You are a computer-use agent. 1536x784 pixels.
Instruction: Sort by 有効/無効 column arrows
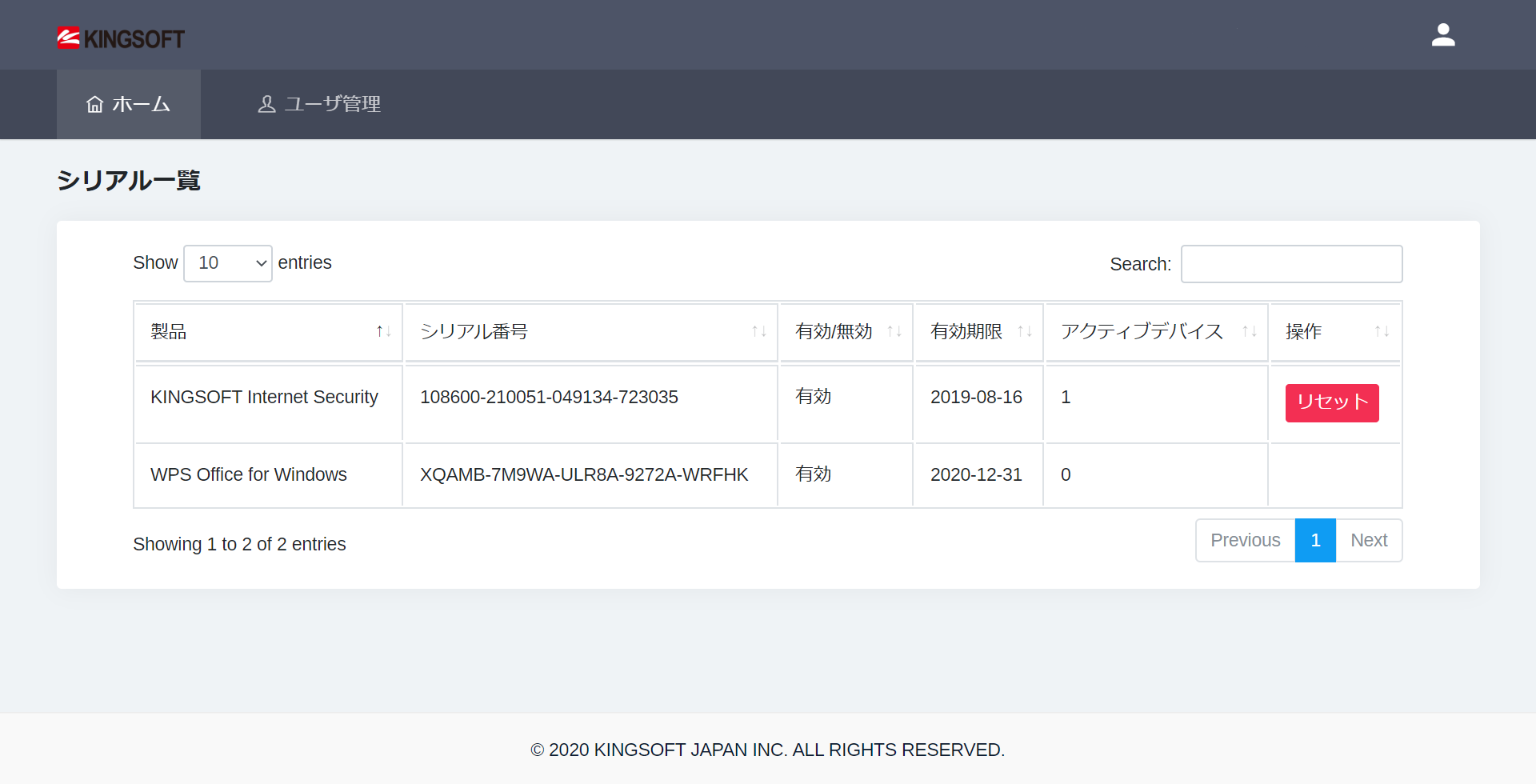click(x=894, y=331)
